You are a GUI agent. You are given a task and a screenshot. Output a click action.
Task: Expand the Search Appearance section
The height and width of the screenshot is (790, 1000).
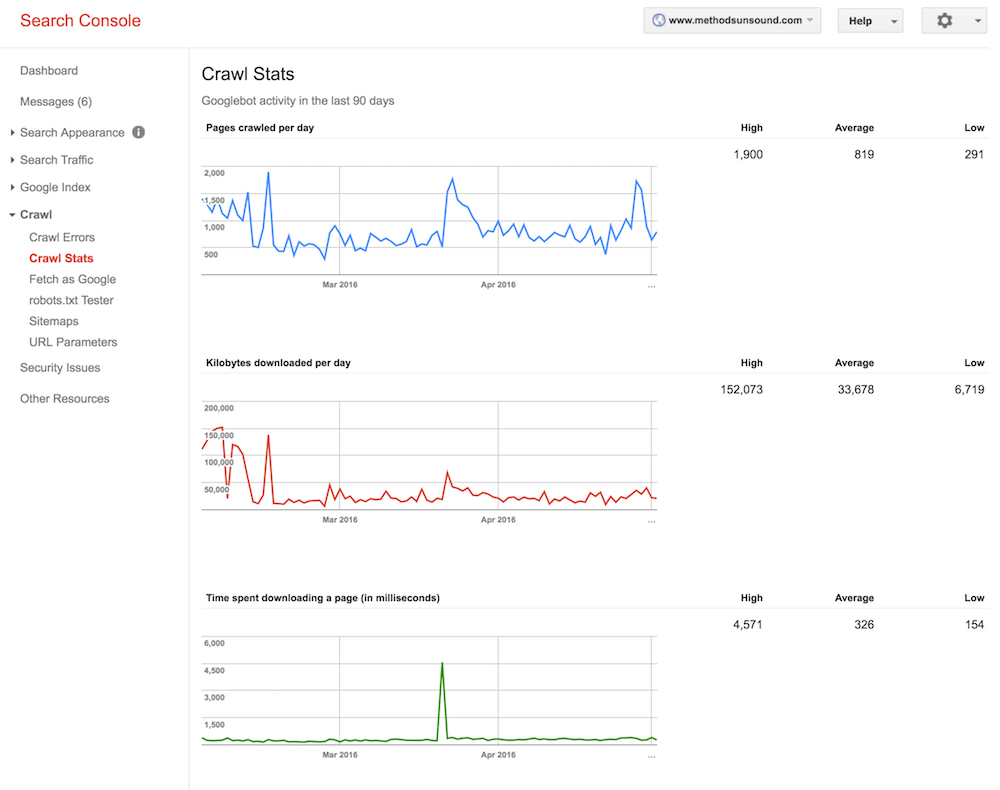pyautogui.click(x=74, y=132)
